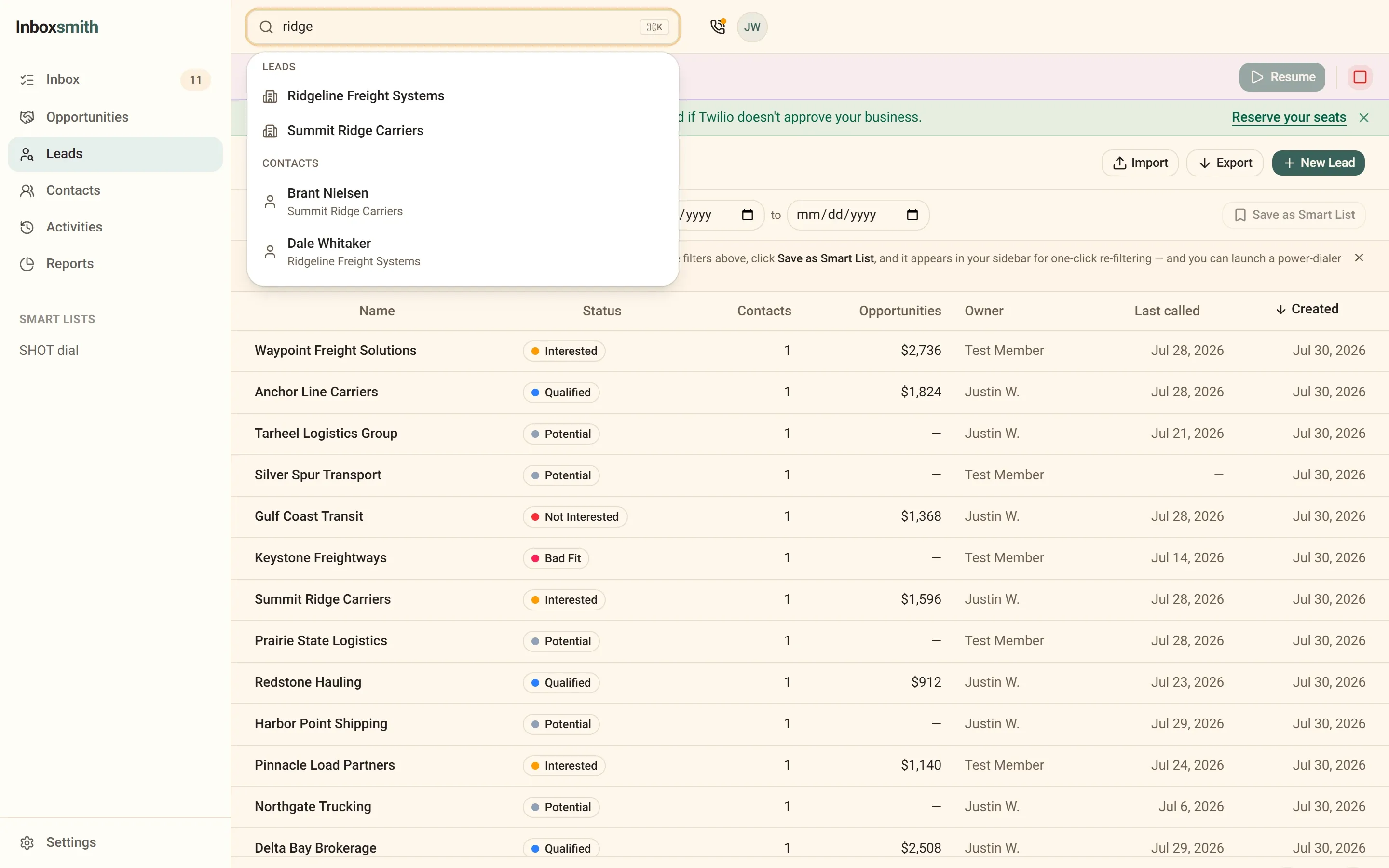Resume the paused dialer session
1389x868 pixels.
click(1282, 77)
